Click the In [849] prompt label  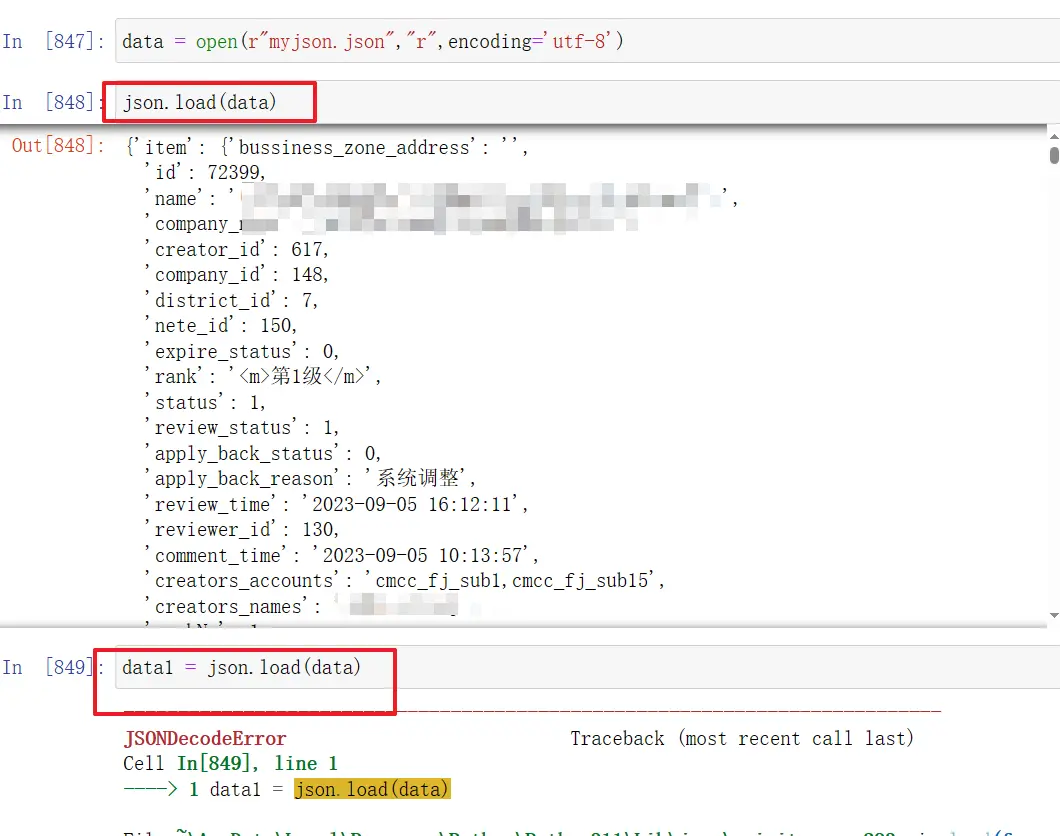[x=53, y=667]
